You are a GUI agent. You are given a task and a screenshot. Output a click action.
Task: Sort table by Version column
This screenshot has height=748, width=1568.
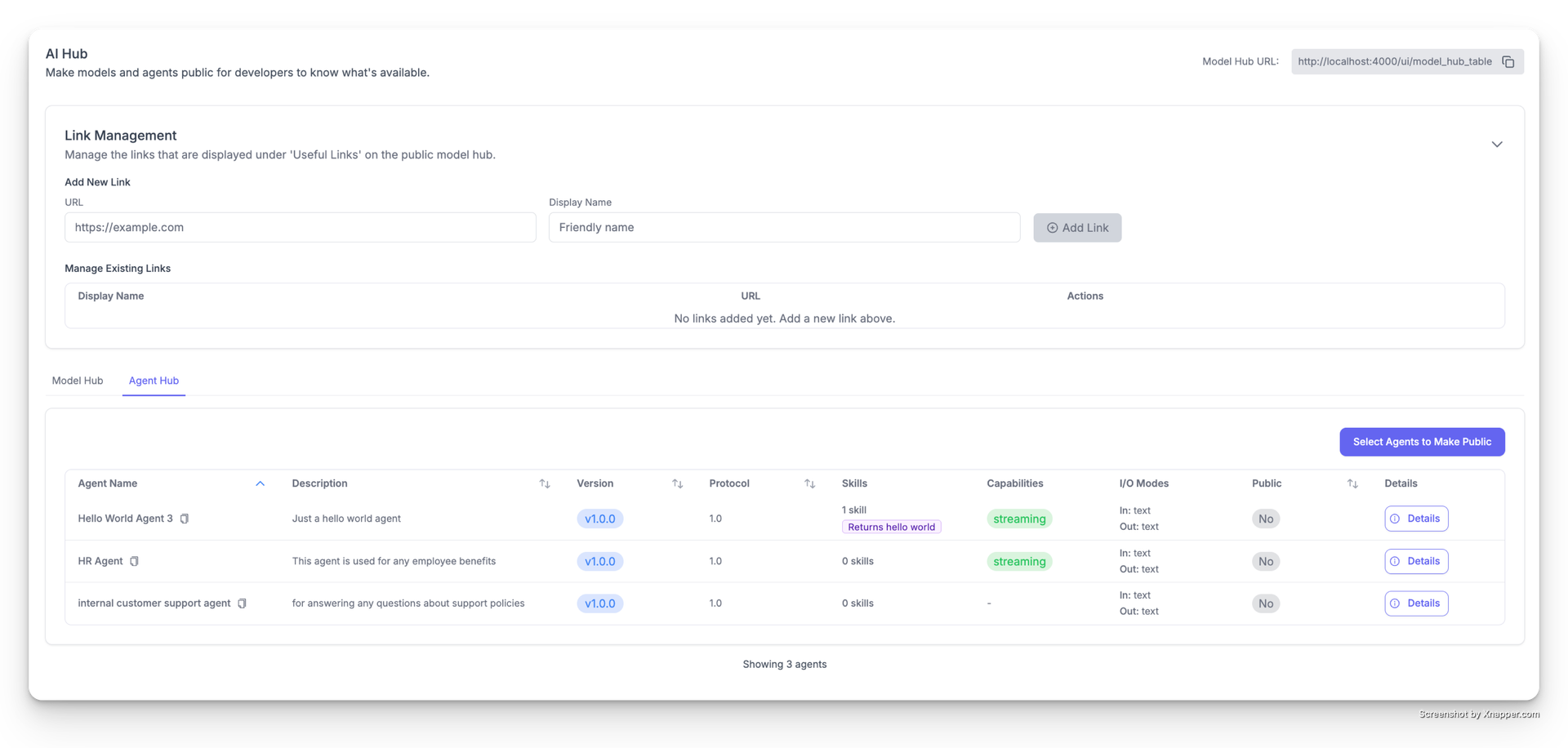[x=677, y=483]
